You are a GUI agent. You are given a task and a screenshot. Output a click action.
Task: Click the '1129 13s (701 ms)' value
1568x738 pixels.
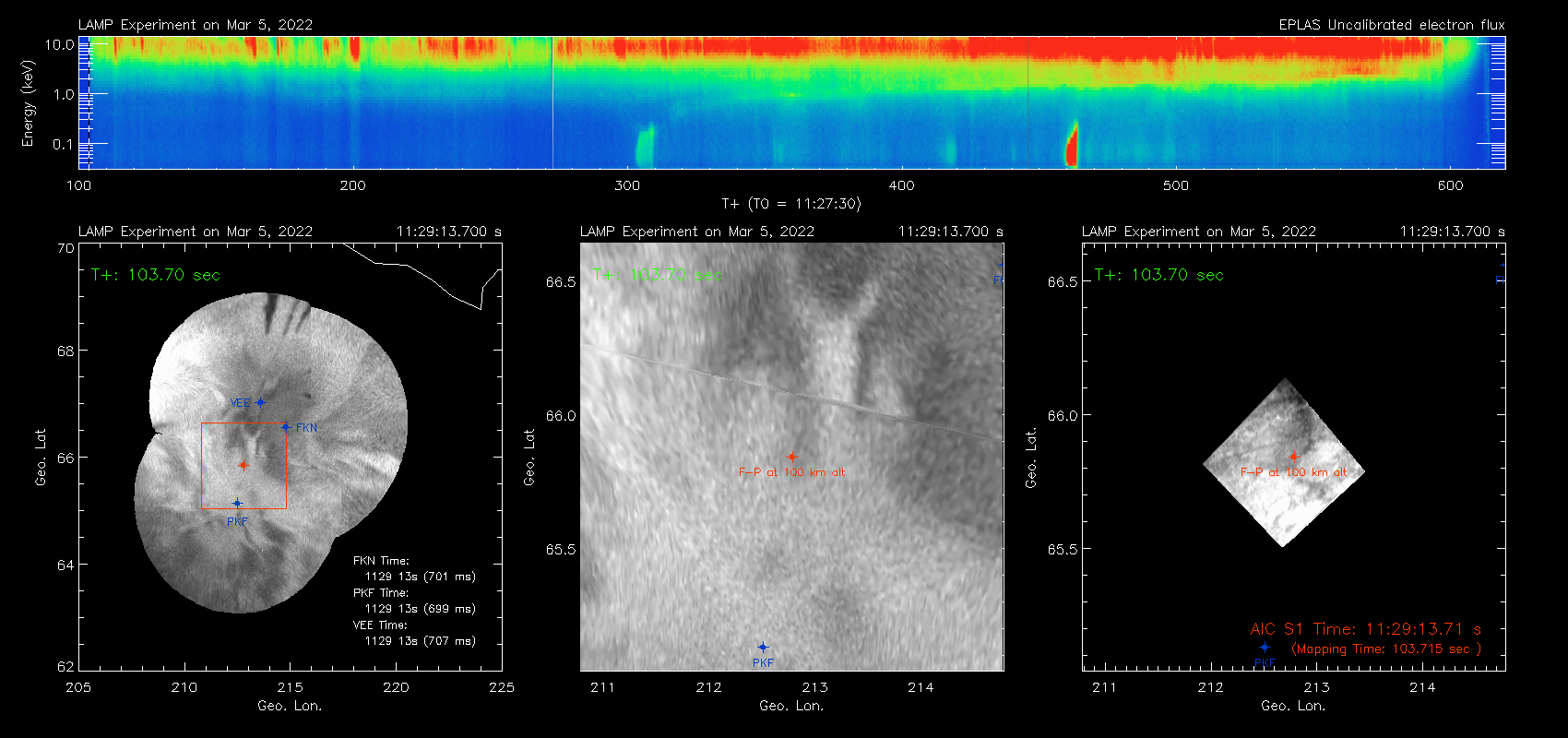tap(421, 577)
